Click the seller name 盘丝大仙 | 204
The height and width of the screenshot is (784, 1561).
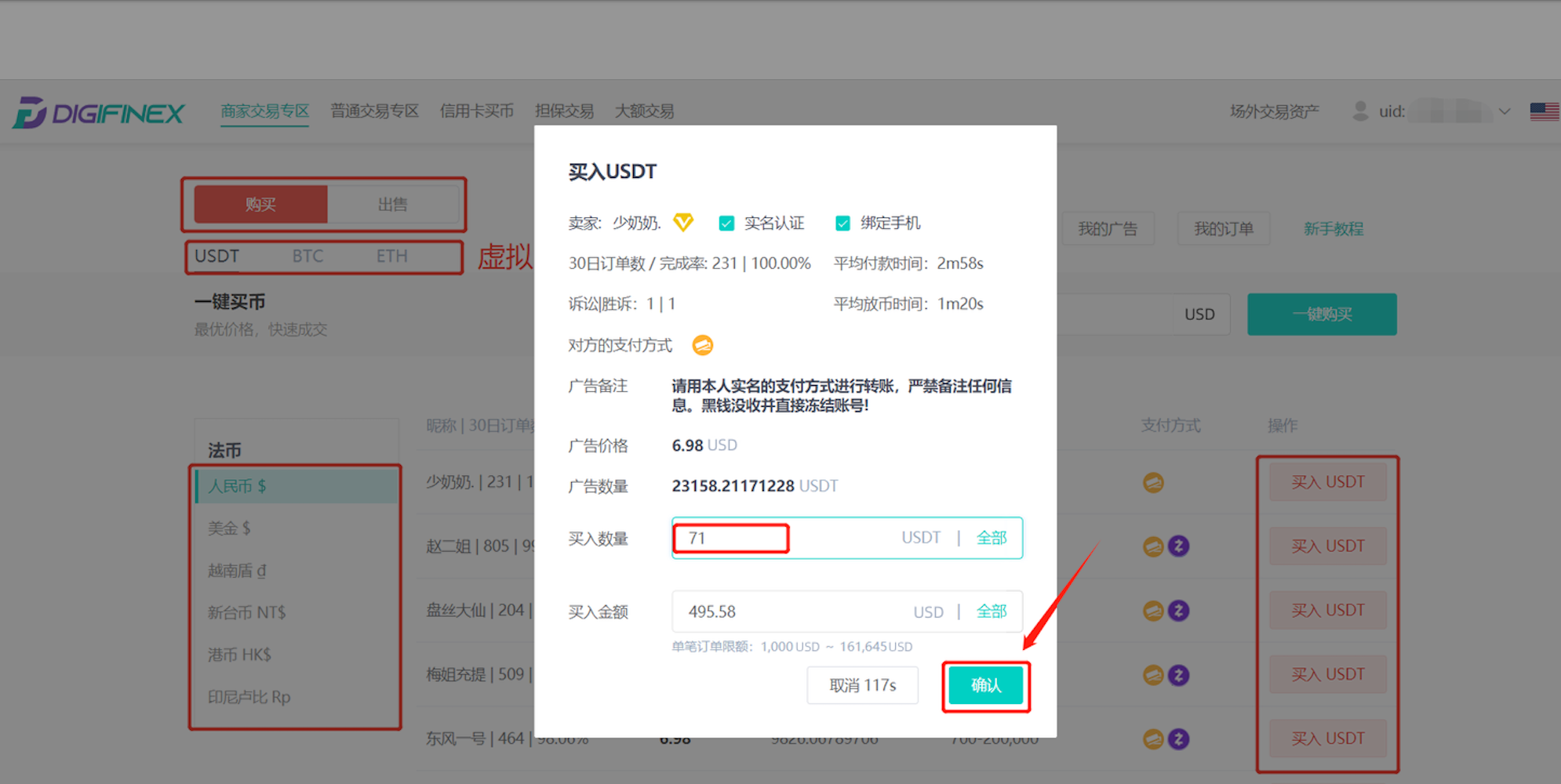[475, 611]
